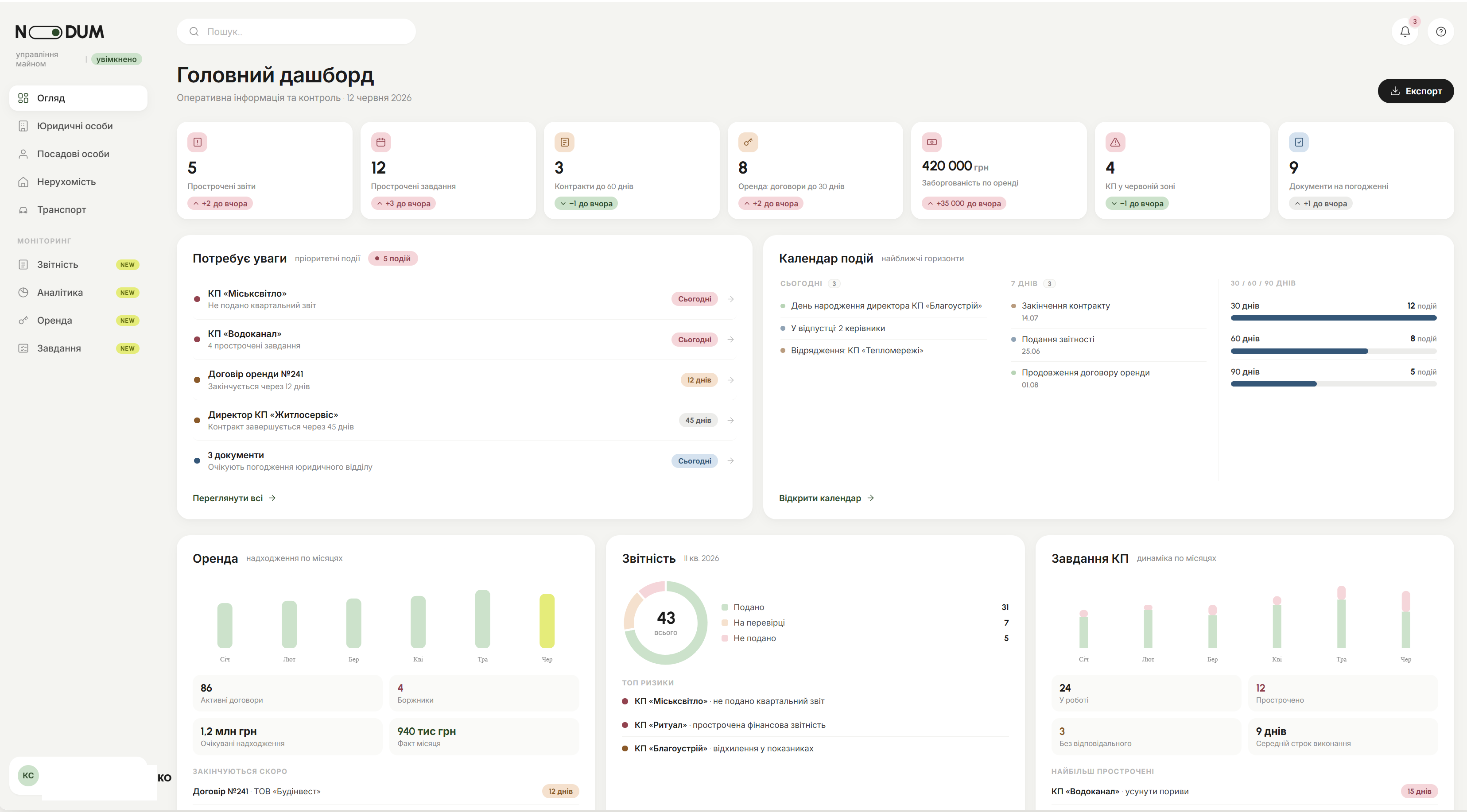Open notifications bell icon
The height and width of the screenshot is (812, 1467).
1405,32
